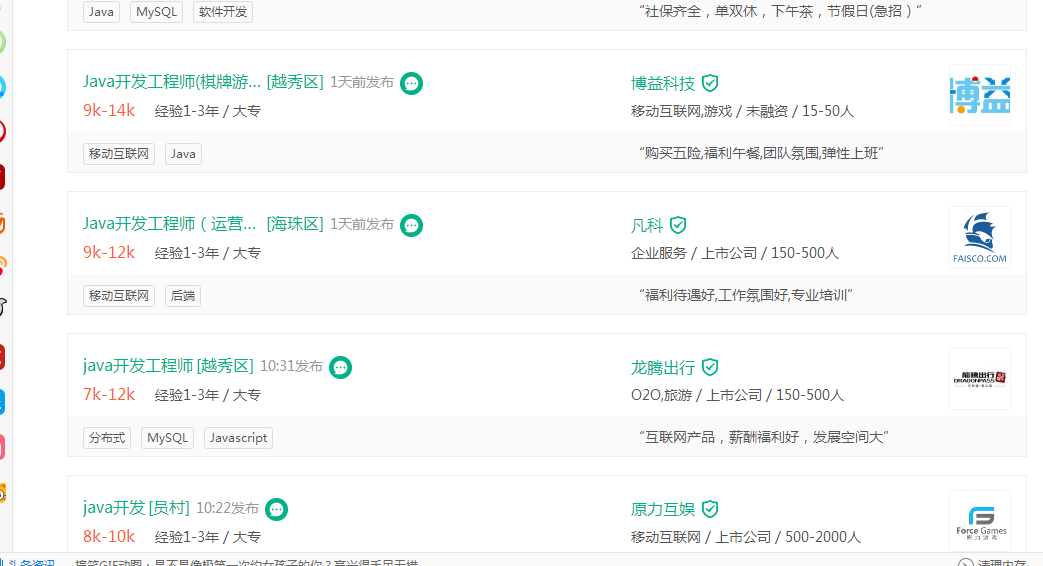The image size is (1043, 566).
Task: Select 移动互联网 tag in 博益科技 card
Action: tap(119, 154)
